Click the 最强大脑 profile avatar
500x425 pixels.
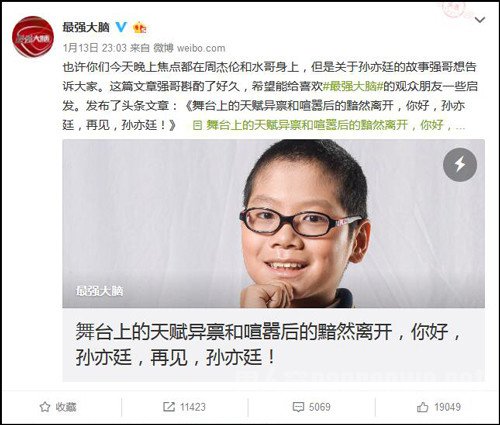(x=33, y=38)
